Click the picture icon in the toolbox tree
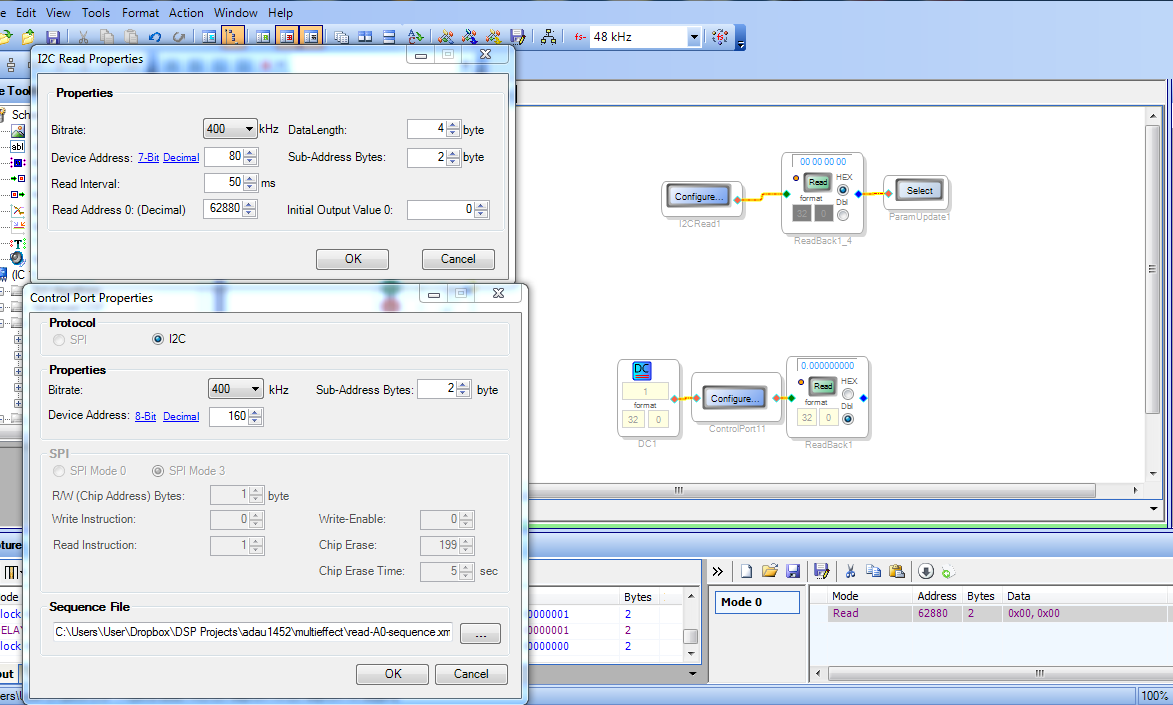The image size is (1173, 705). point(17,131)
